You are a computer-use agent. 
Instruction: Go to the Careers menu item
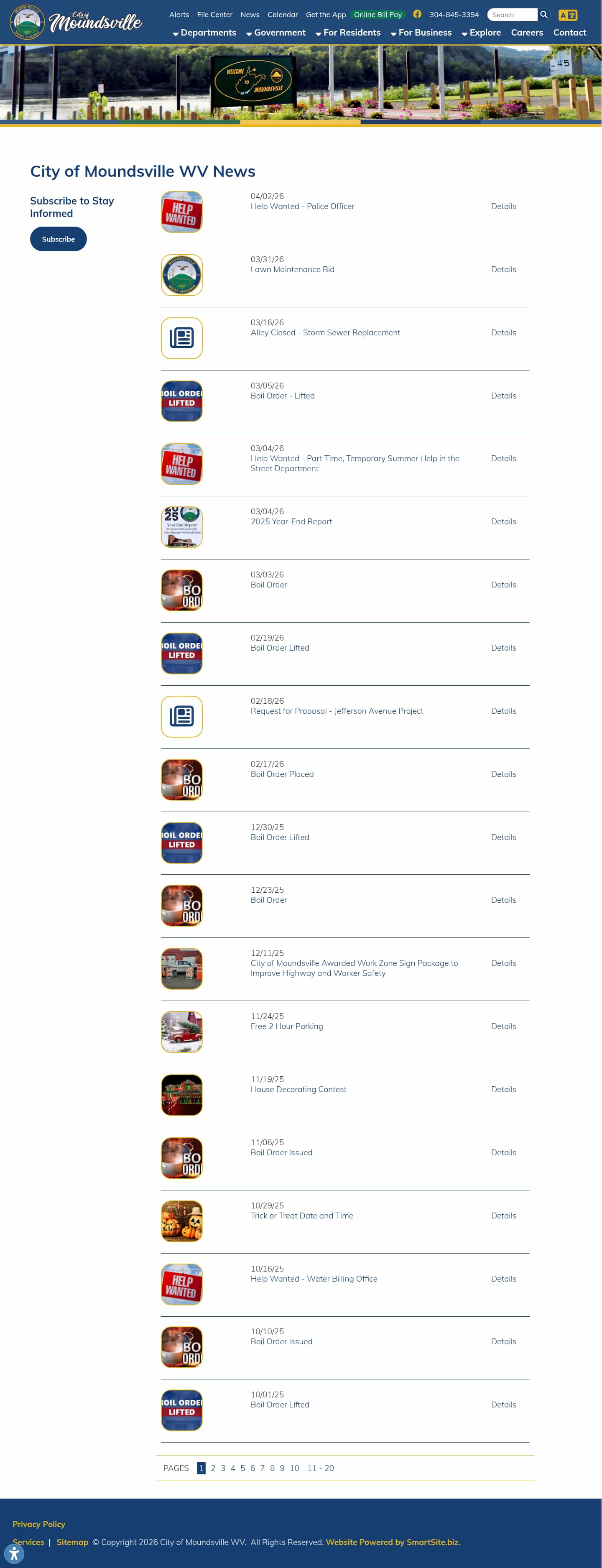coord(526,33)
